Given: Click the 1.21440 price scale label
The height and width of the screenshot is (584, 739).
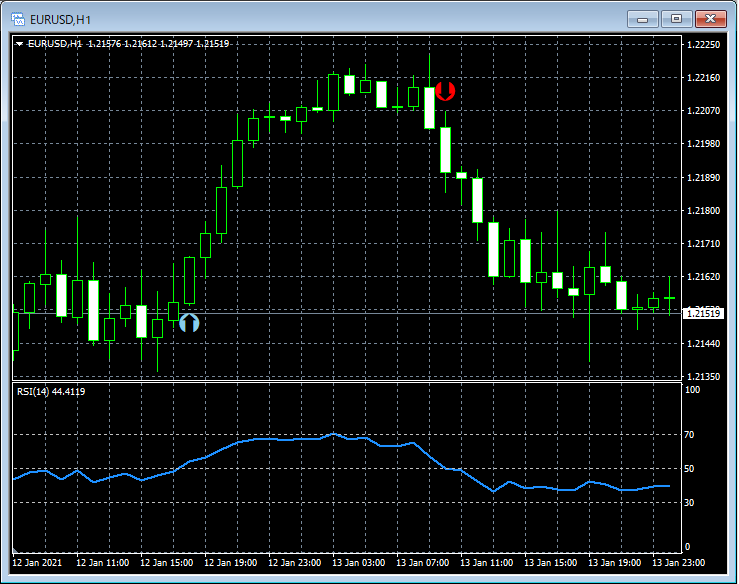Looking at the screenshot, I should 703,344.
